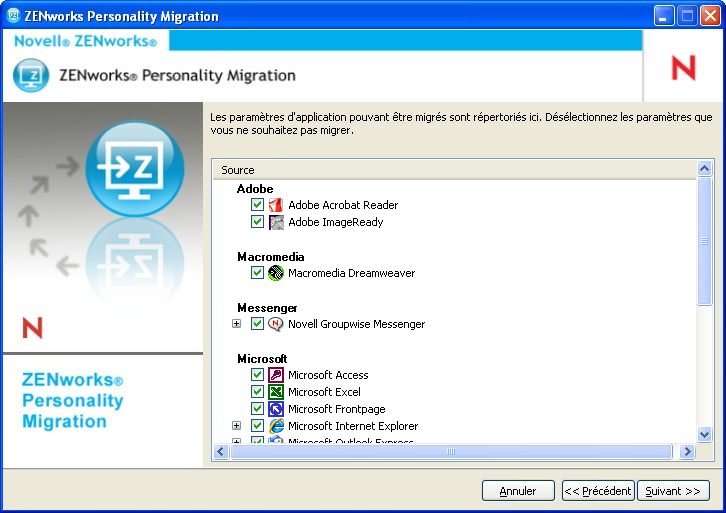
Task: Select the Microsoft Internet Explorer label
Action: pos(353,426)
